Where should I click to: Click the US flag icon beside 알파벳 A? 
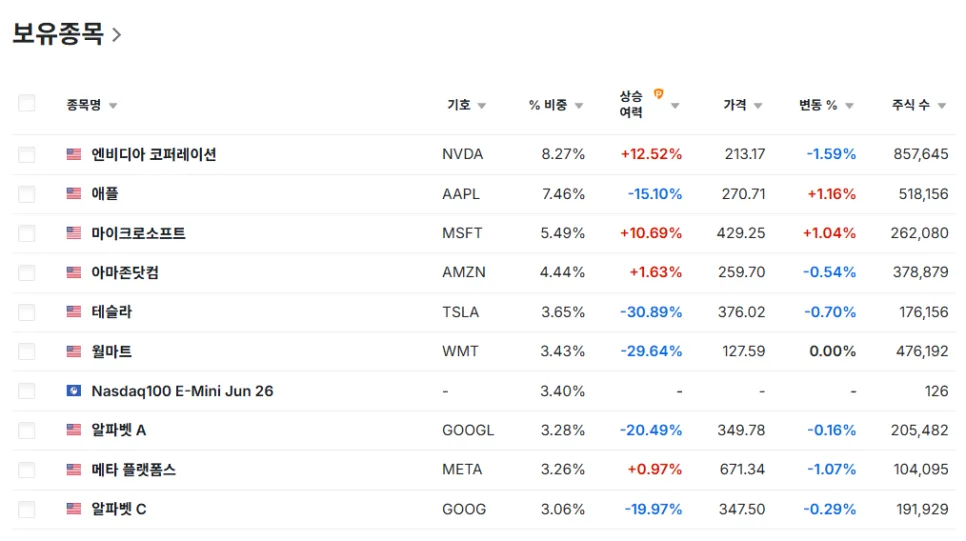74,430
